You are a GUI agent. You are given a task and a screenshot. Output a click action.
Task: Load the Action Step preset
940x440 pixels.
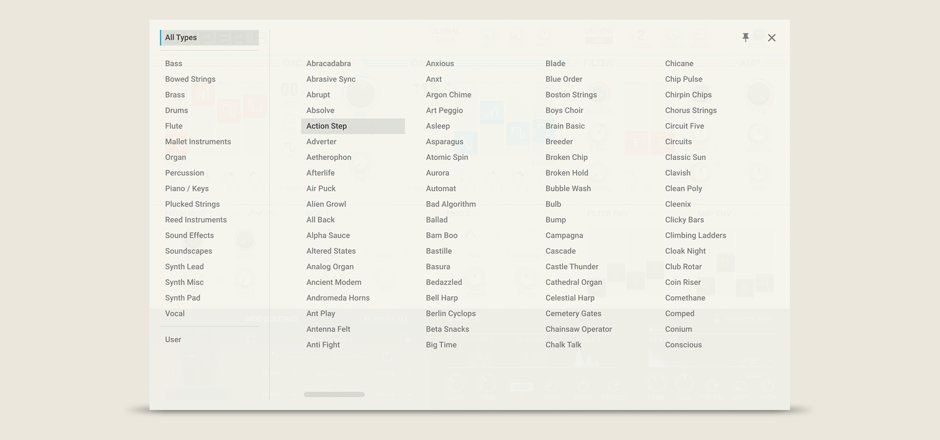327,126
